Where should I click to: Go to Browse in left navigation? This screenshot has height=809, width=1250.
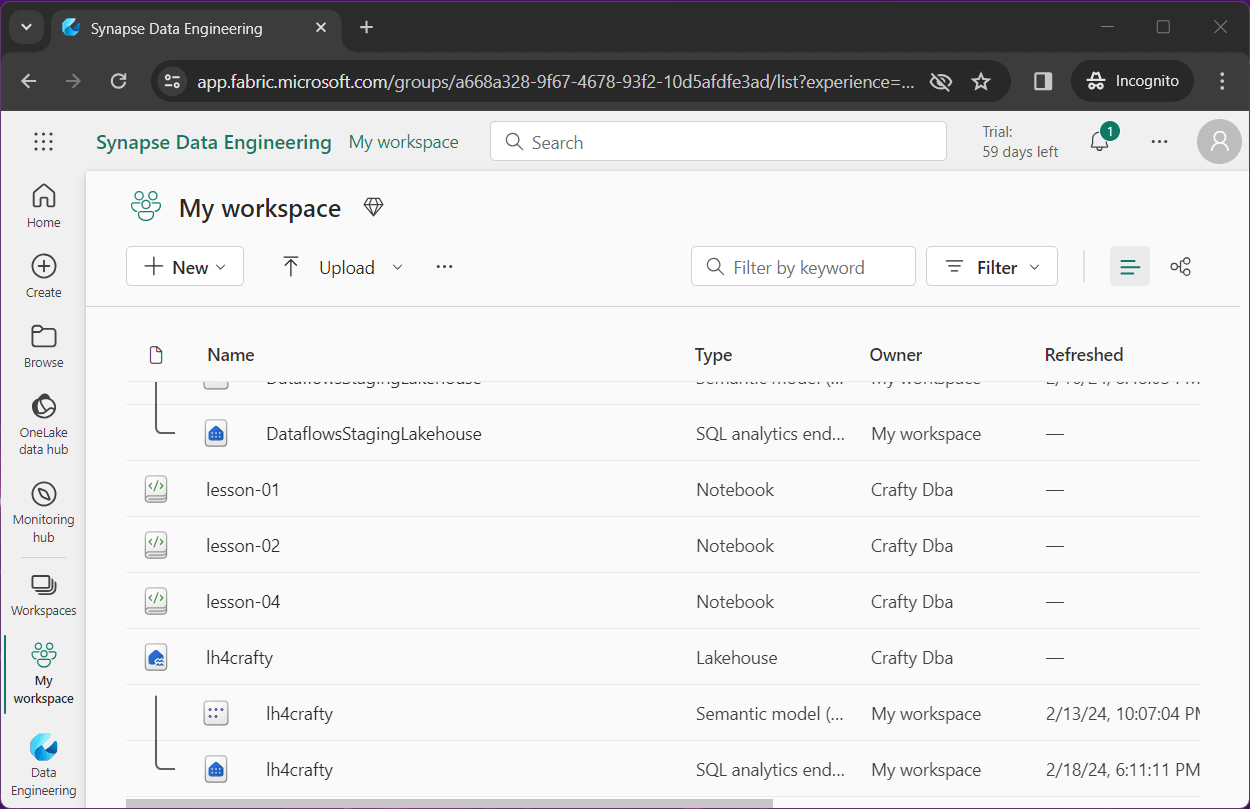coord(43,345)
